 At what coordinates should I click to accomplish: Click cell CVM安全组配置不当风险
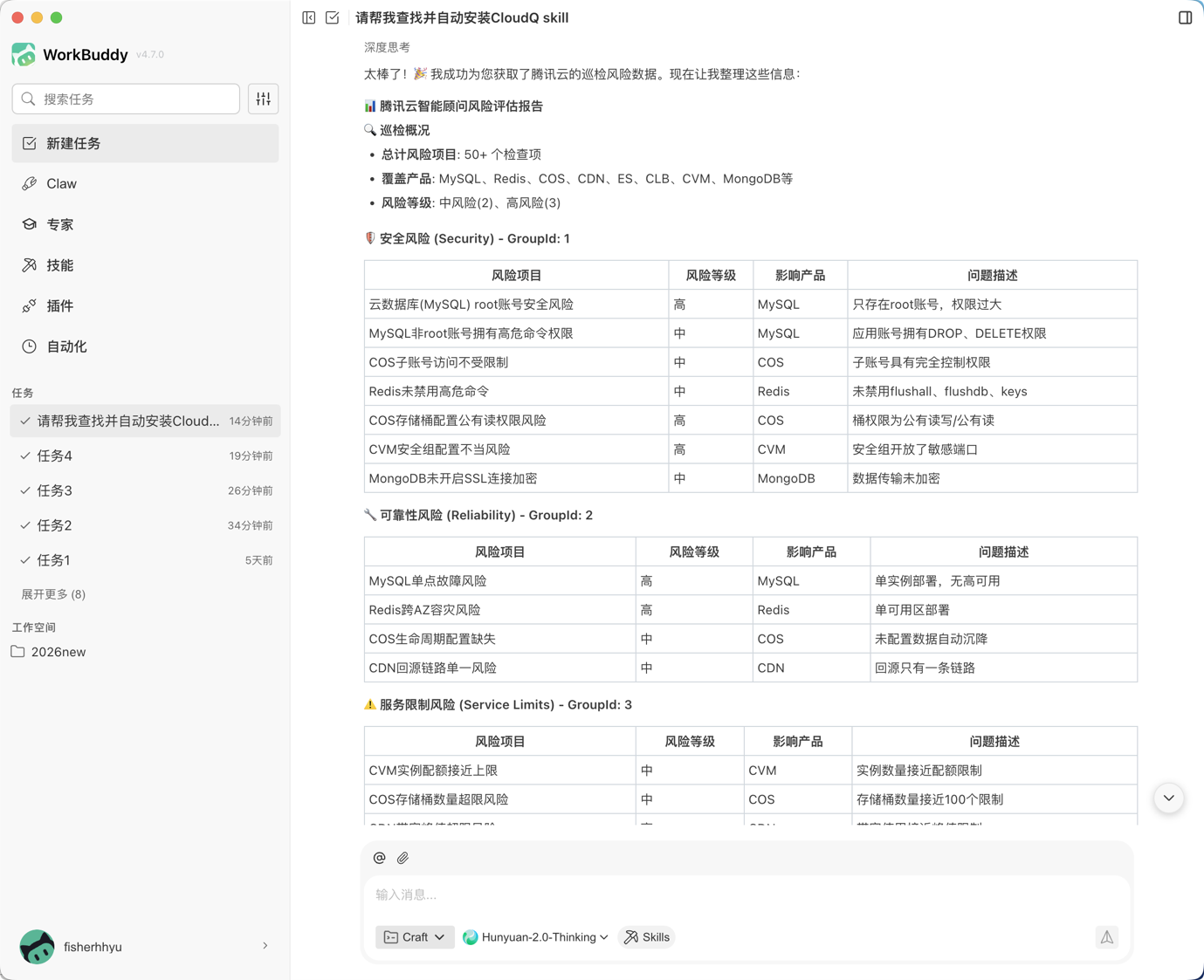point(517,449)
